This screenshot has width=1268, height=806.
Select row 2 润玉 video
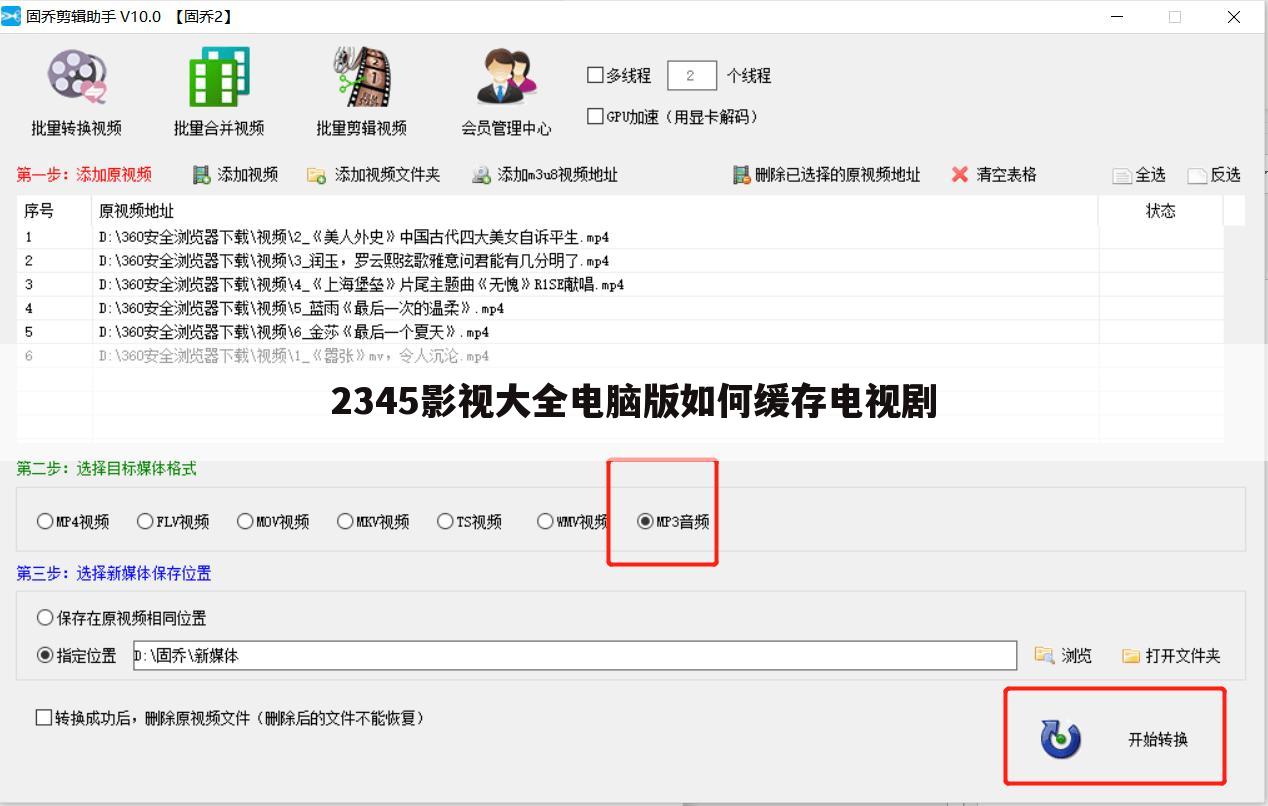coord(620,261)
